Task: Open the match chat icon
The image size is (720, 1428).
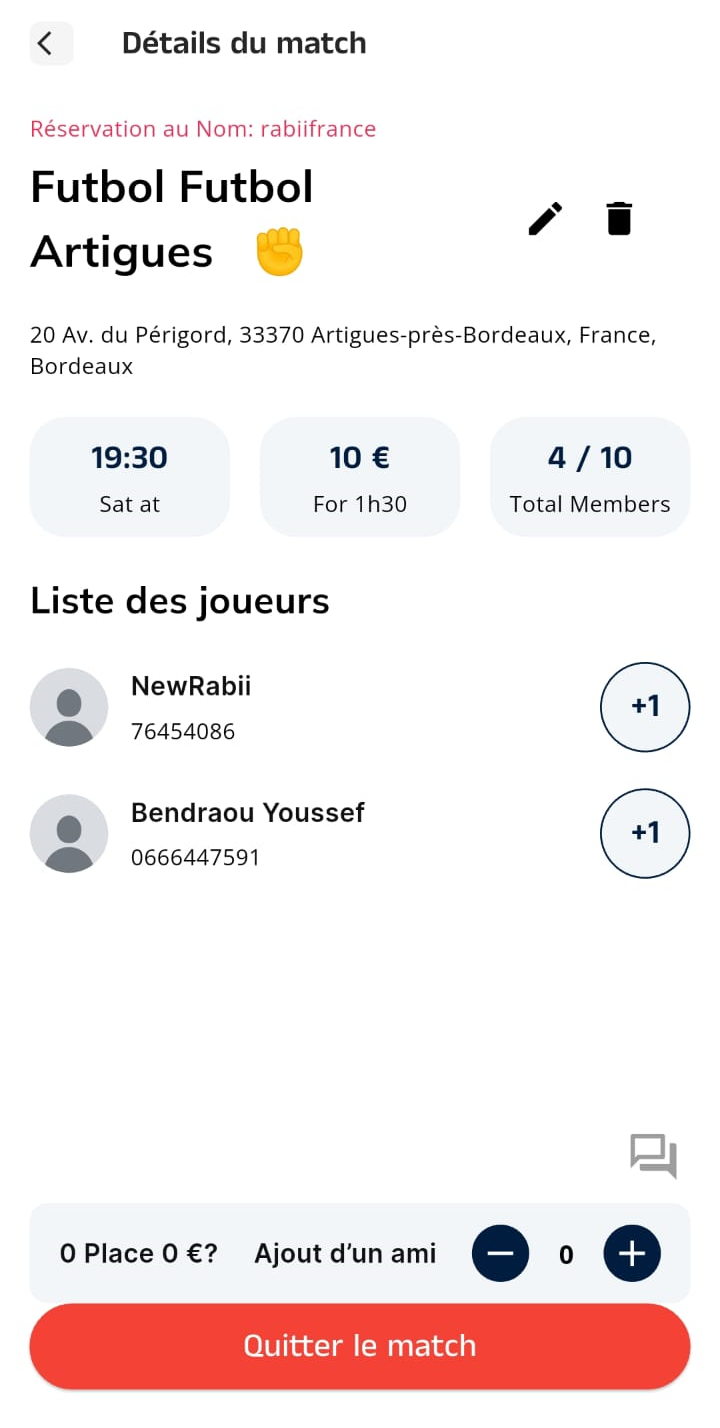Action: pyautogui.click(x=653, y=1156)
